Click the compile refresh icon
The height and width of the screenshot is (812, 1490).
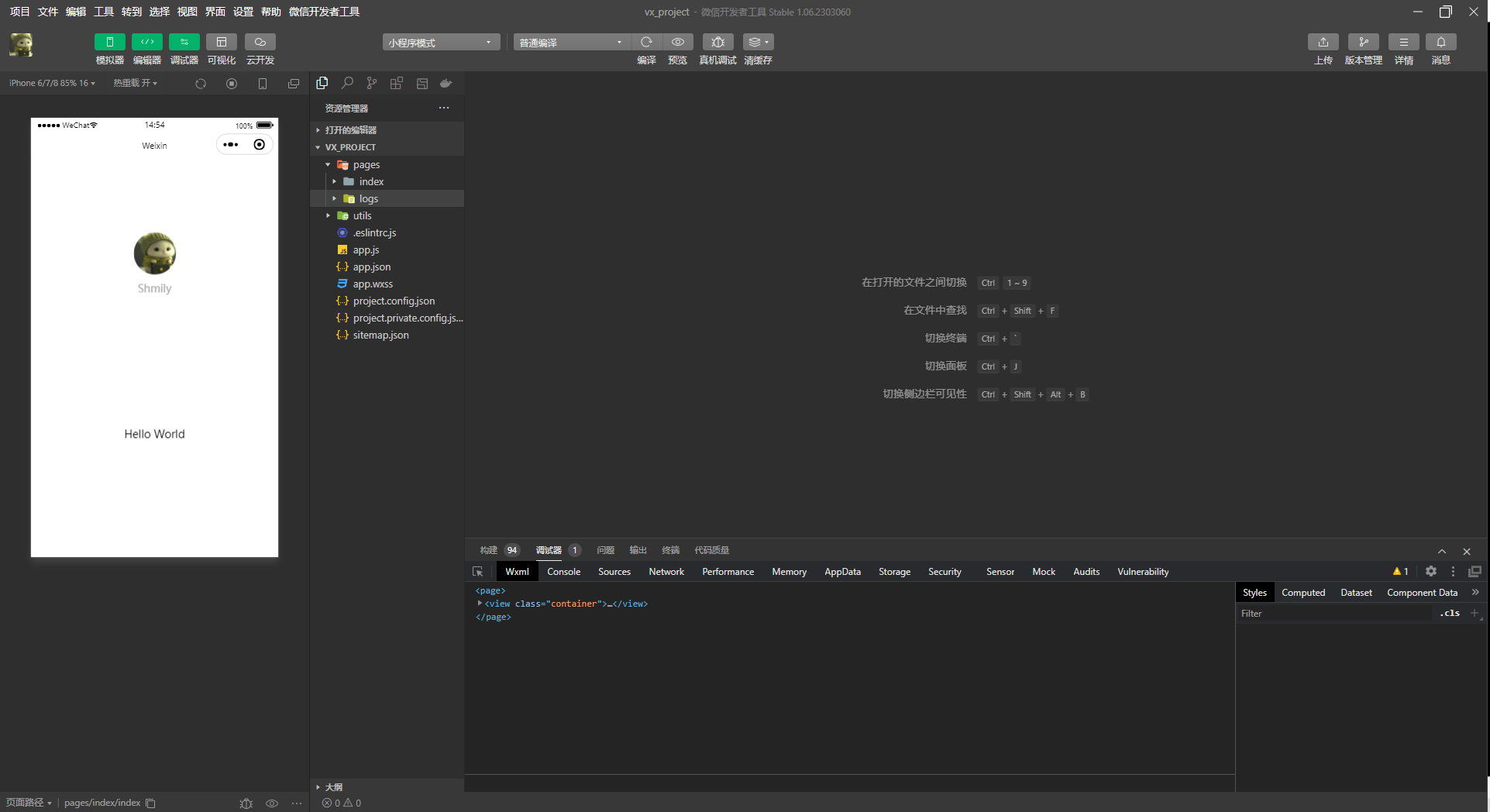pyautogui.click(x=646, y=42)
